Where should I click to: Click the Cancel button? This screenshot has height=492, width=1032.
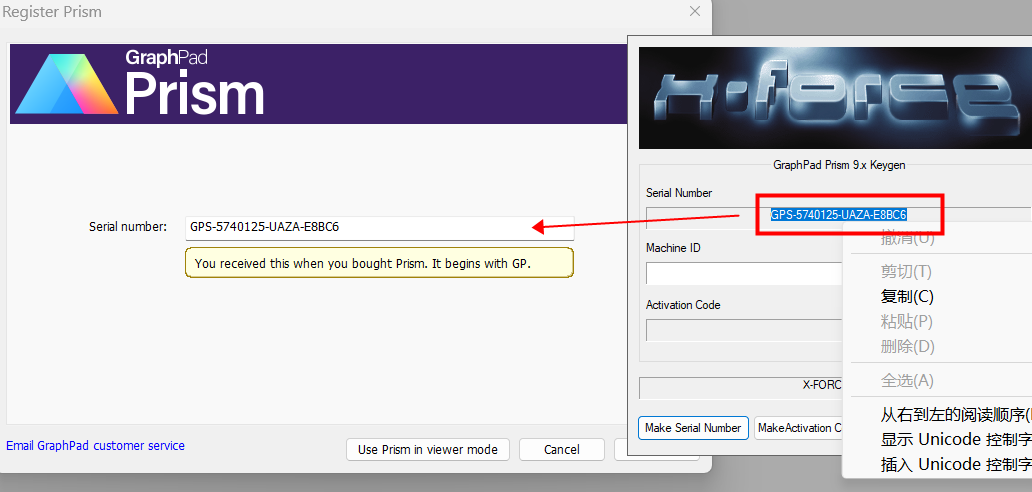[x=561, y=450]
